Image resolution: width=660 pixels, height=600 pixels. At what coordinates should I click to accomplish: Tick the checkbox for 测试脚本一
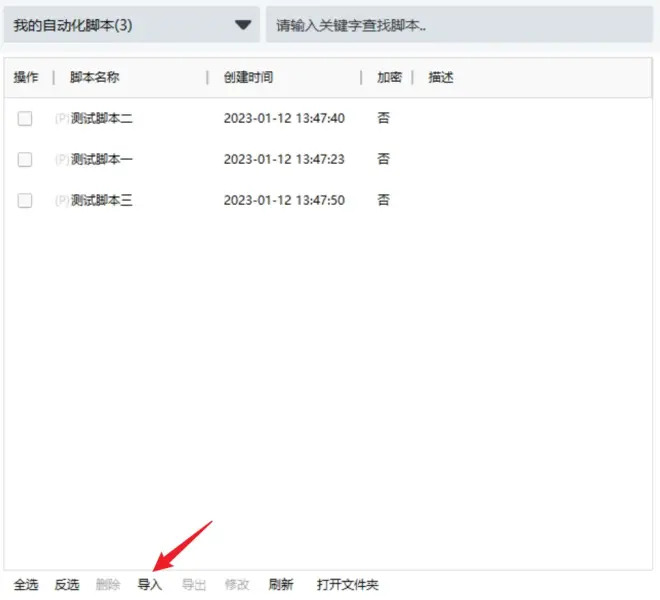click(25, 160)
